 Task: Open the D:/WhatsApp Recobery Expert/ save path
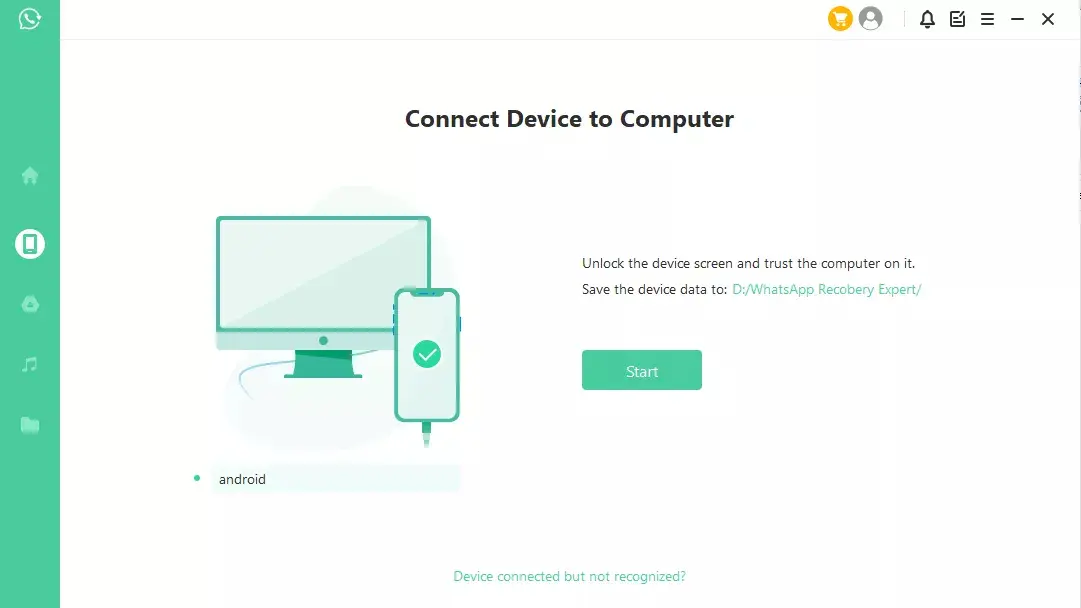tap(827, 290)
